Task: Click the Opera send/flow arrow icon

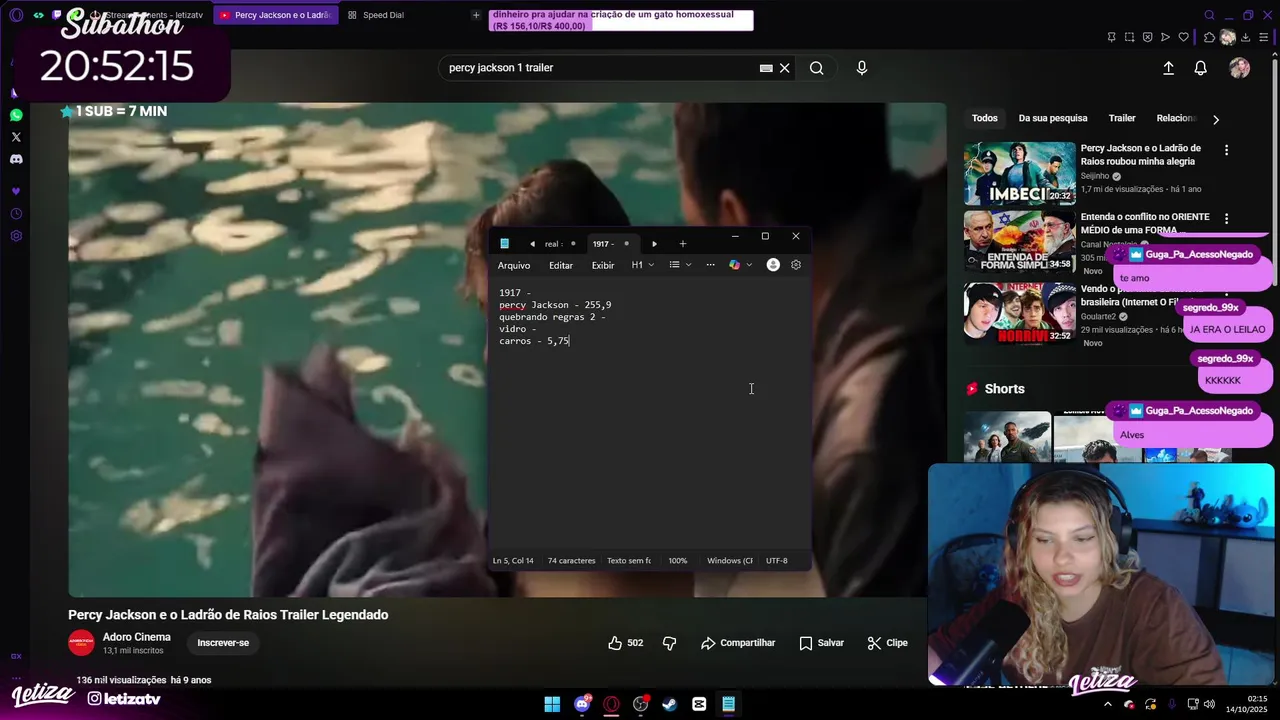Action: tap(1165, 37)
